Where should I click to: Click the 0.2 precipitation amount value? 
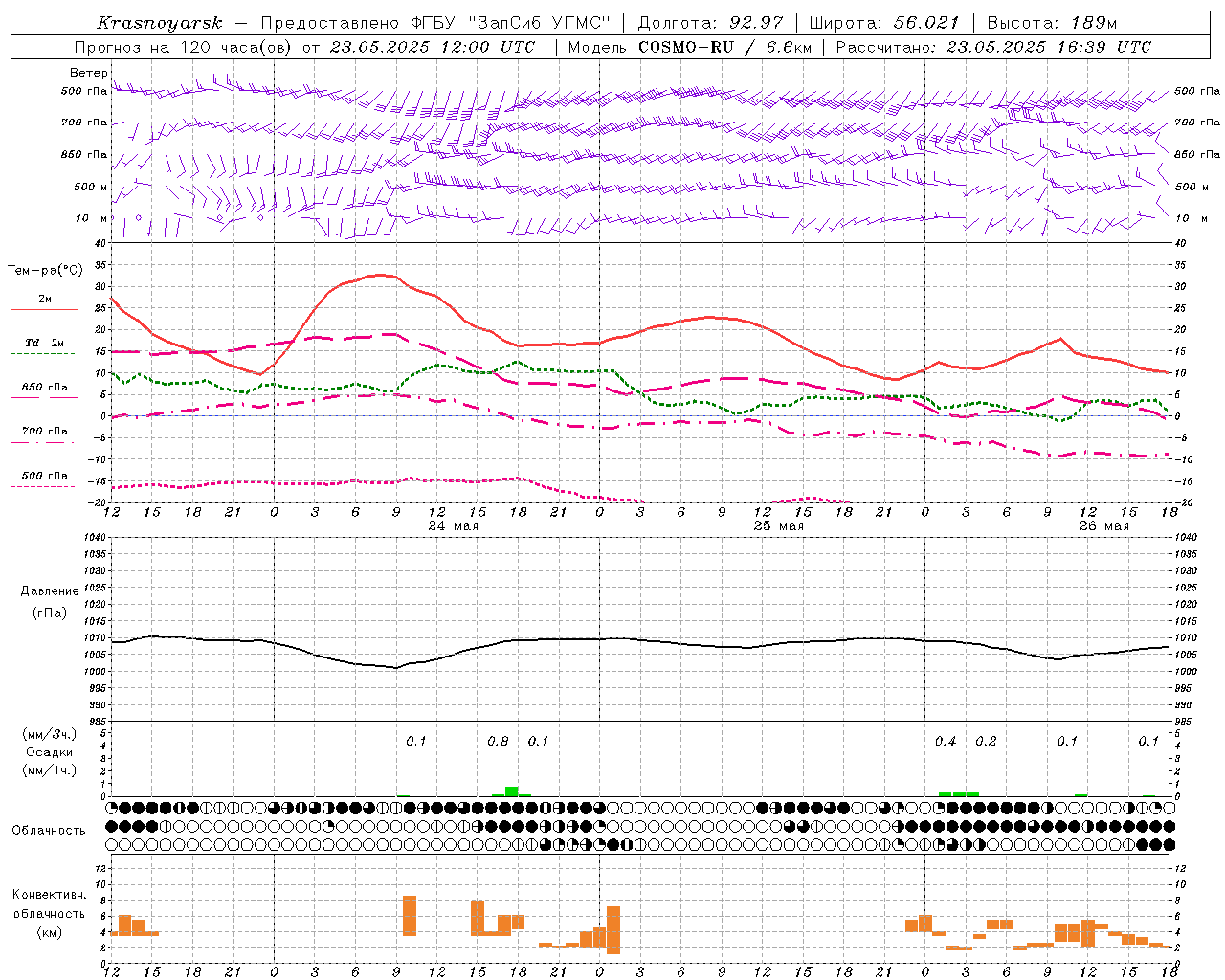(x=986, y=741)
